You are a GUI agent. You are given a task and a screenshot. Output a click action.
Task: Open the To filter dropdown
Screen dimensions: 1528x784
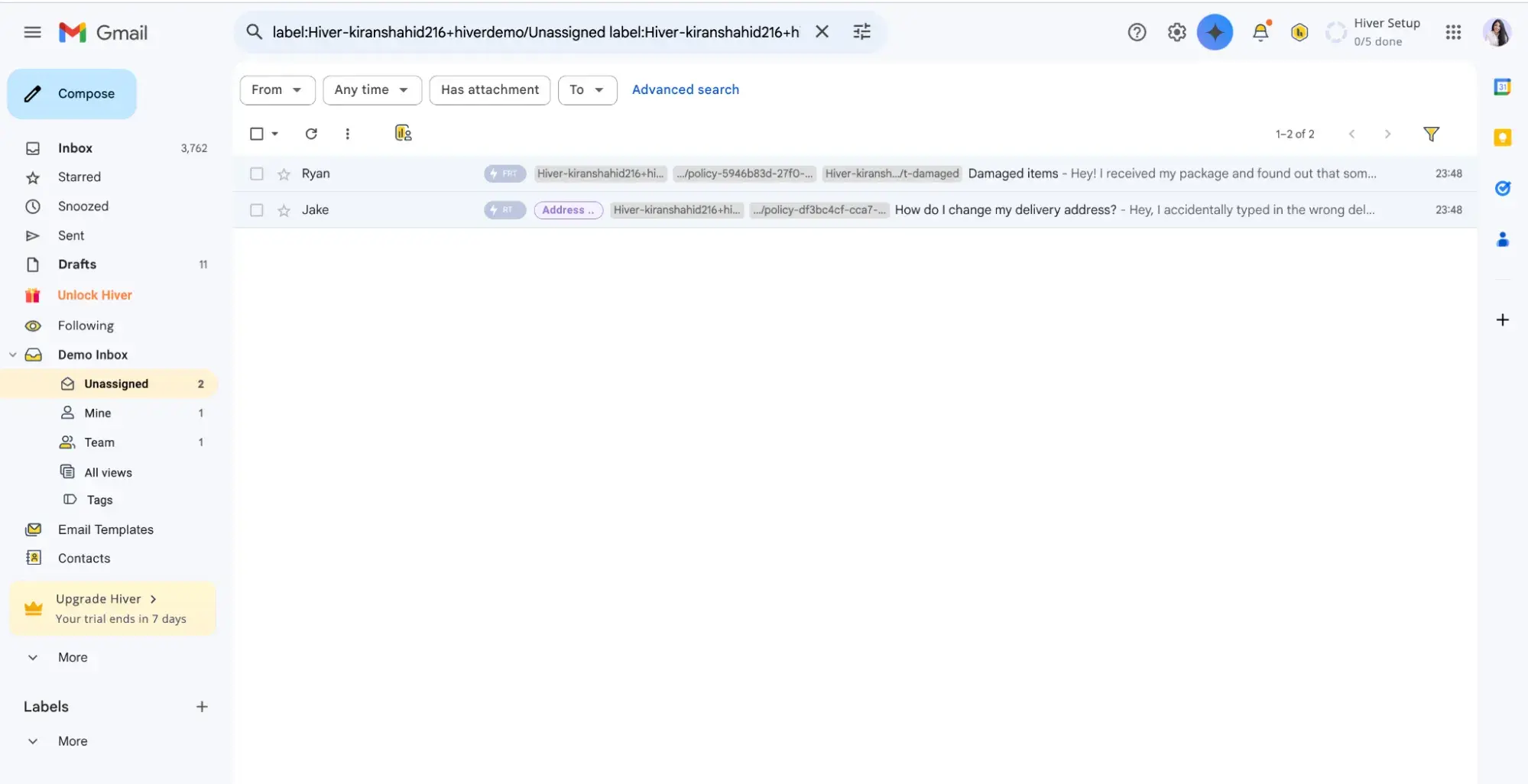pos(587,90)
